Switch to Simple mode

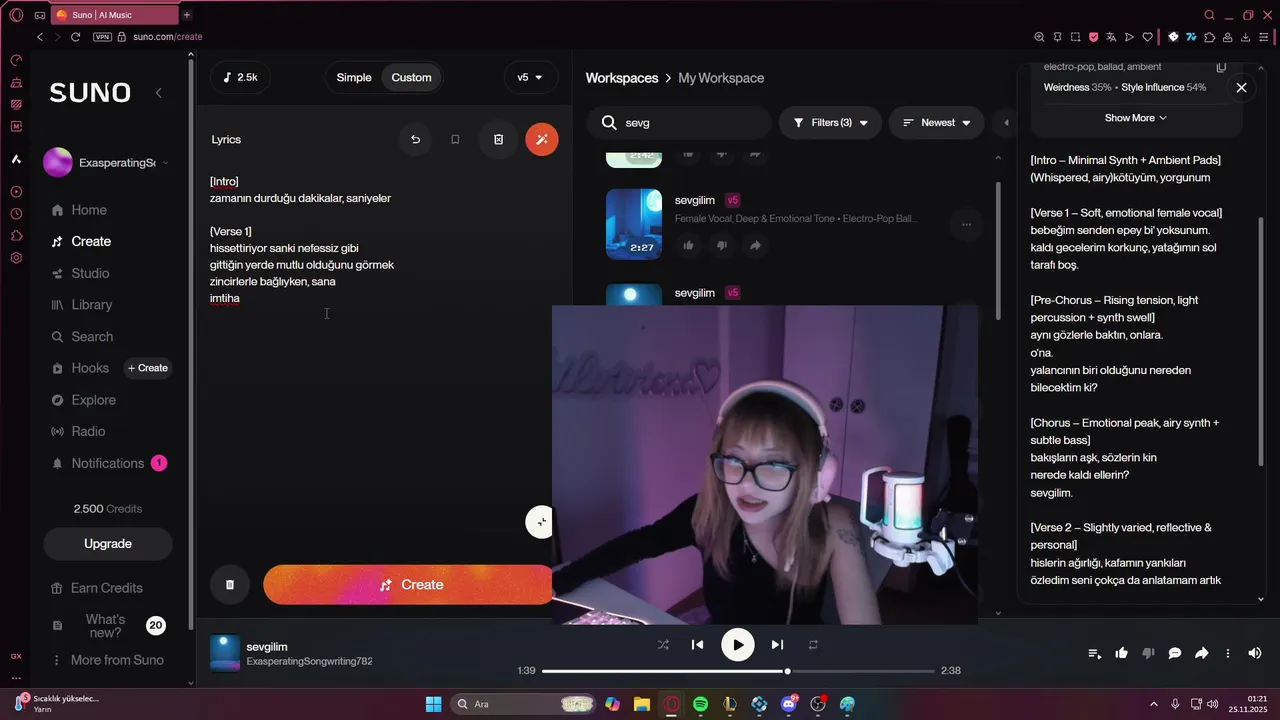pyautogui.click(x=354, y=77)
